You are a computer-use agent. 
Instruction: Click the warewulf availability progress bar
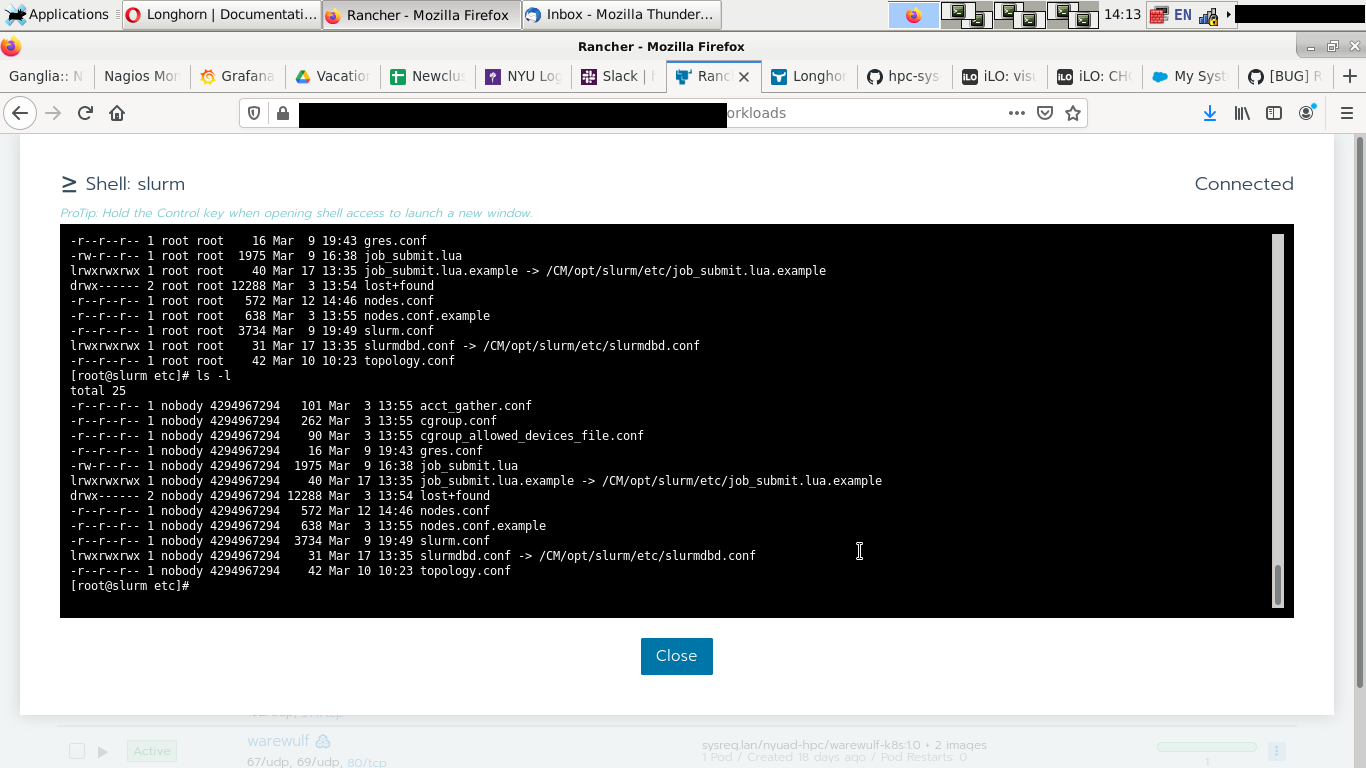point(1205,745)
